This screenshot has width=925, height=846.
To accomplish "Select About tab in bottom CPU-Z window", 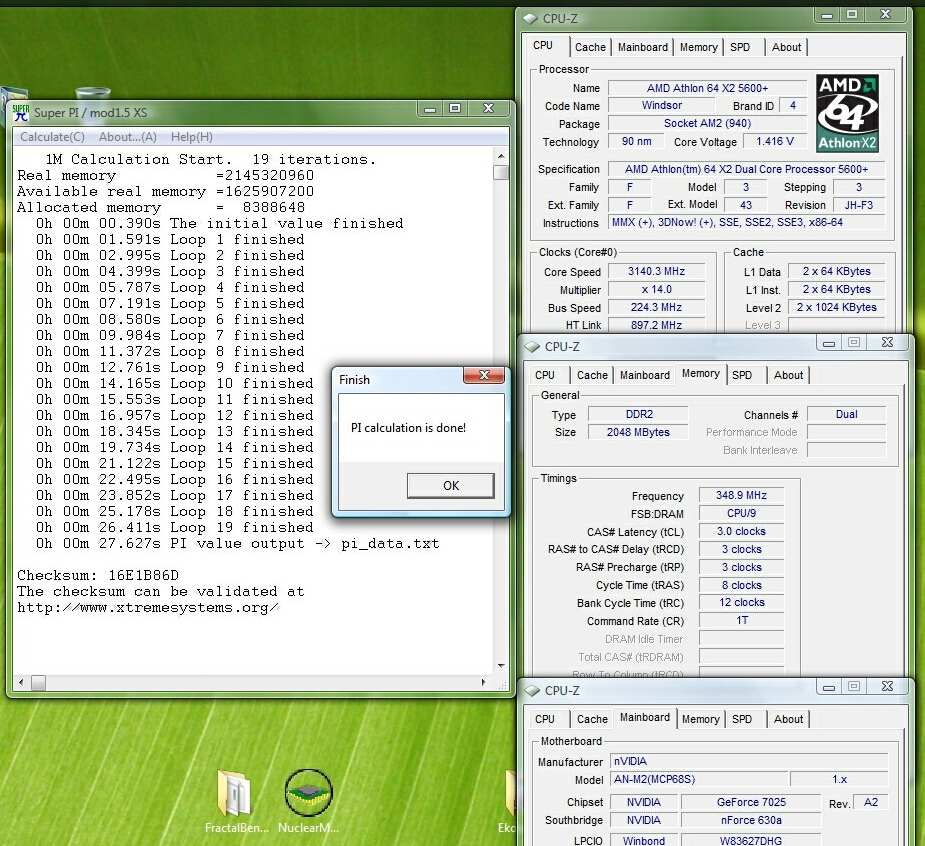I will [788, 719].
